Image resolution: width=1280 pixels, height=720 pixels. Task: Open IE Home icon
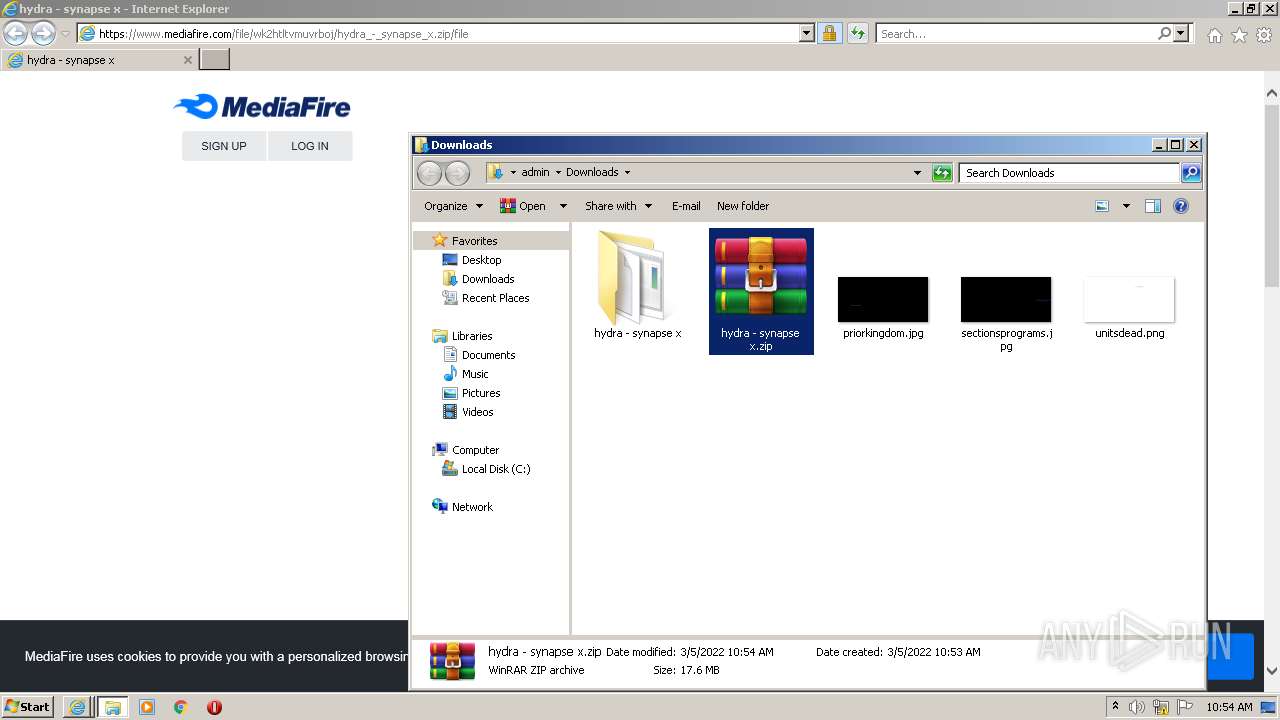1214,35
